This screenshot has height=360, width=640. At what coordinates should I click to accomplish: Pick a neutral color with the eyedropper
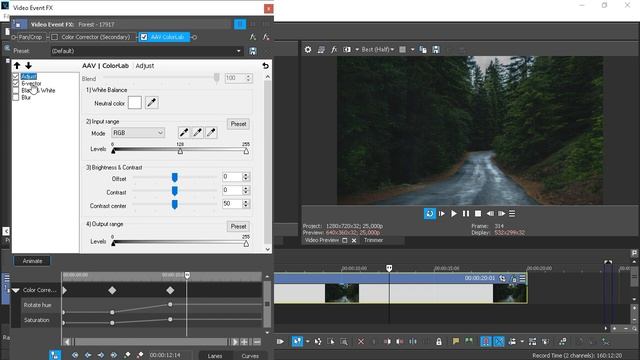pos(151,103)
